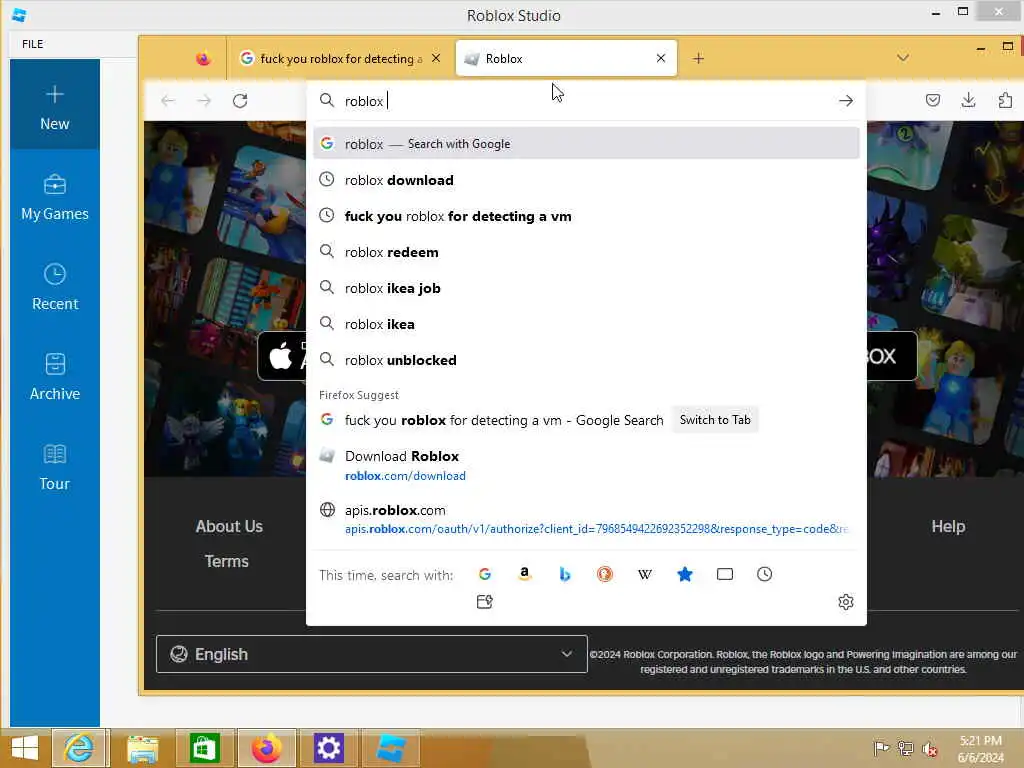Image resolution: width=1024 pixels, height=768 pixels.
Task: Close the Roblox tab
Action: [x=661, y=58]
